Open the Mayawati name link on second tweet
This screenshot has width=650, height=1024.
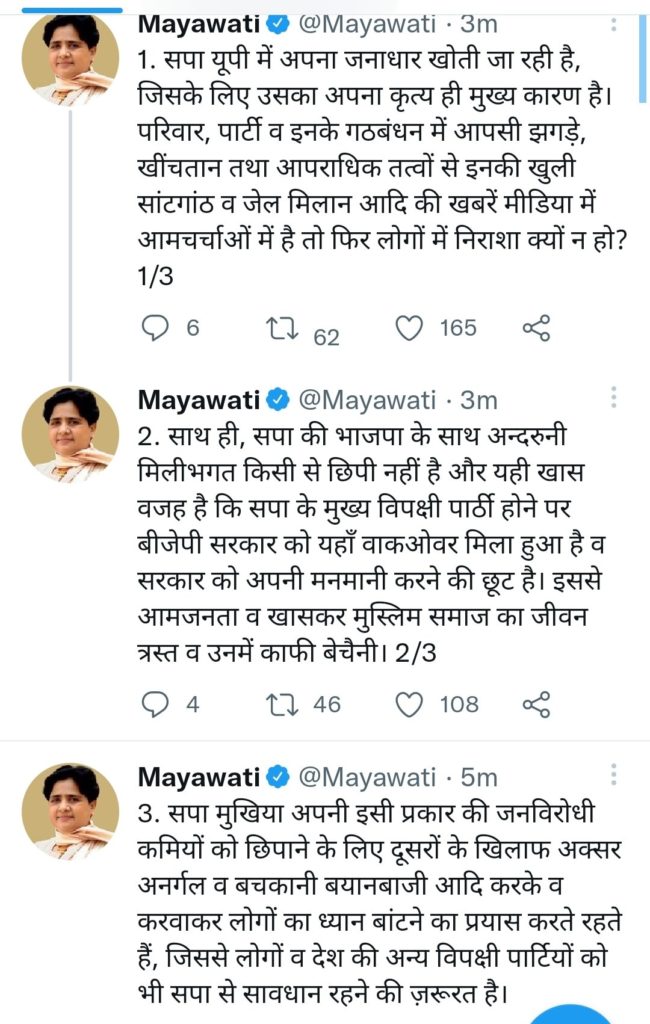[197, 401]
